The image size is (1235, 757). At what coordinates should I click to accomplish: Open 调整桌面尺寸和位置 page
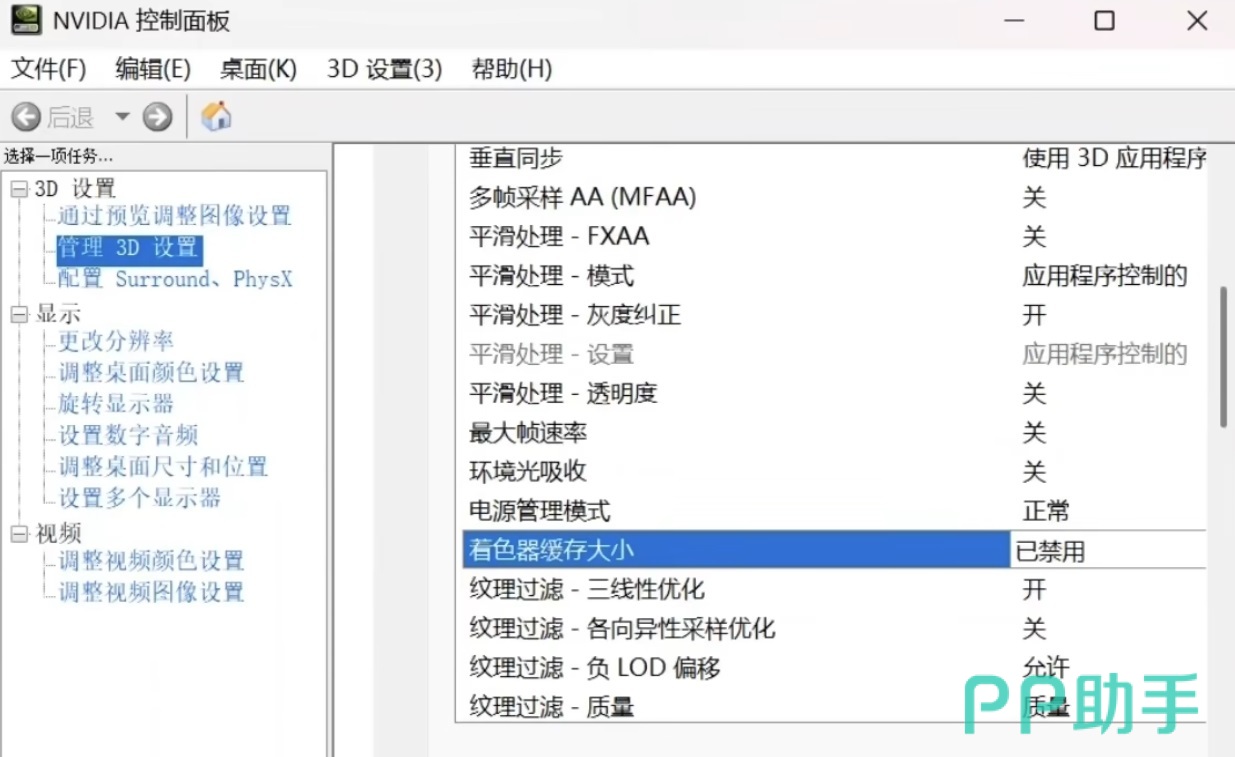[x=163, y=466]
